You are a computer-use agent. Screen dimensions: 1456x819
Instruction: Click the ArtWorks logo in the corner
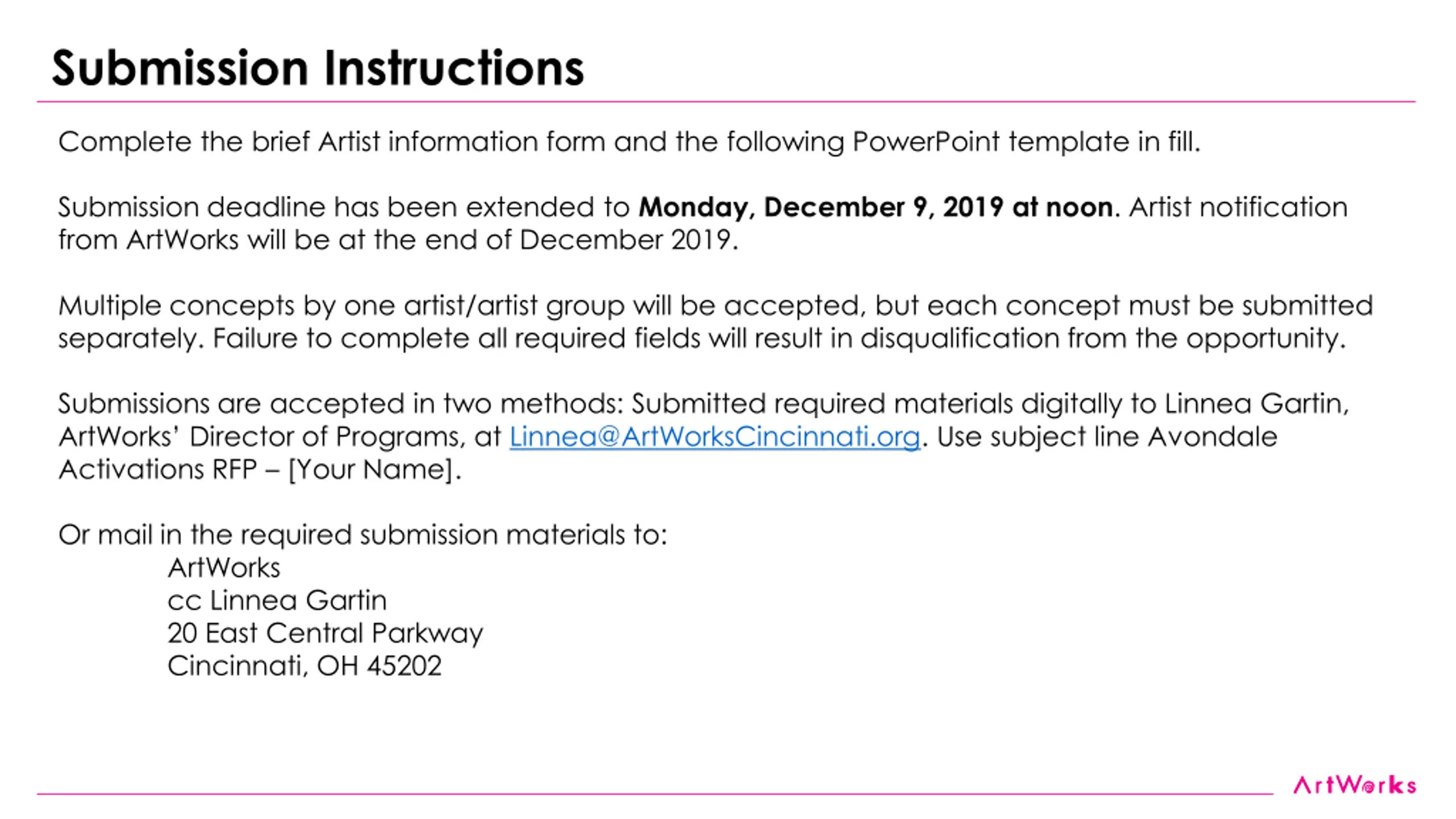click(1354, 785)
